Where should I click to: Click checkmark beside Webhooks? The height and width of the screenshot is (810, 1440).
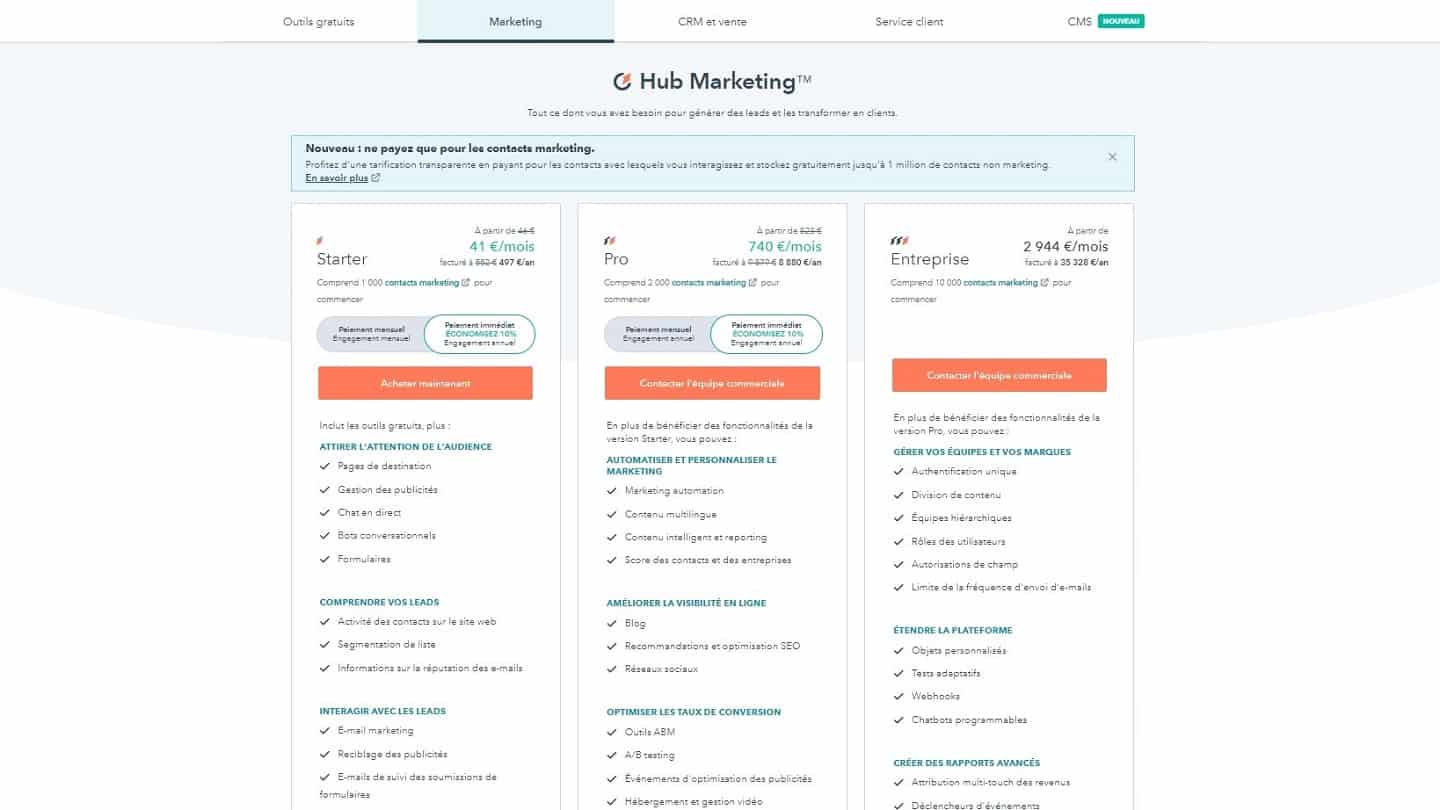click(899, 696)
